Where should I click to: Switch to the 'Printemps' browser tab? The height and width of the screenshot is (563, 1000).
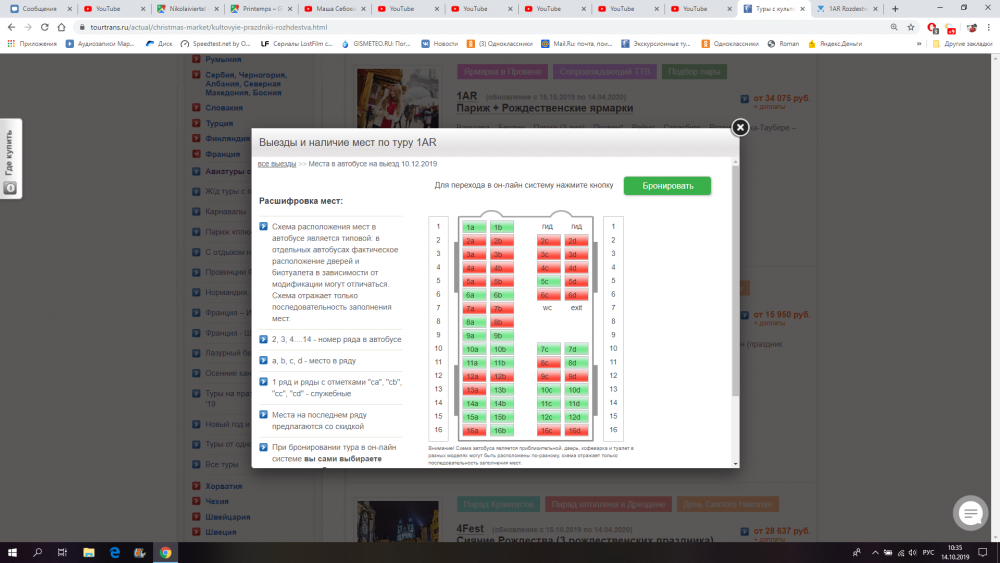point(261,9)
